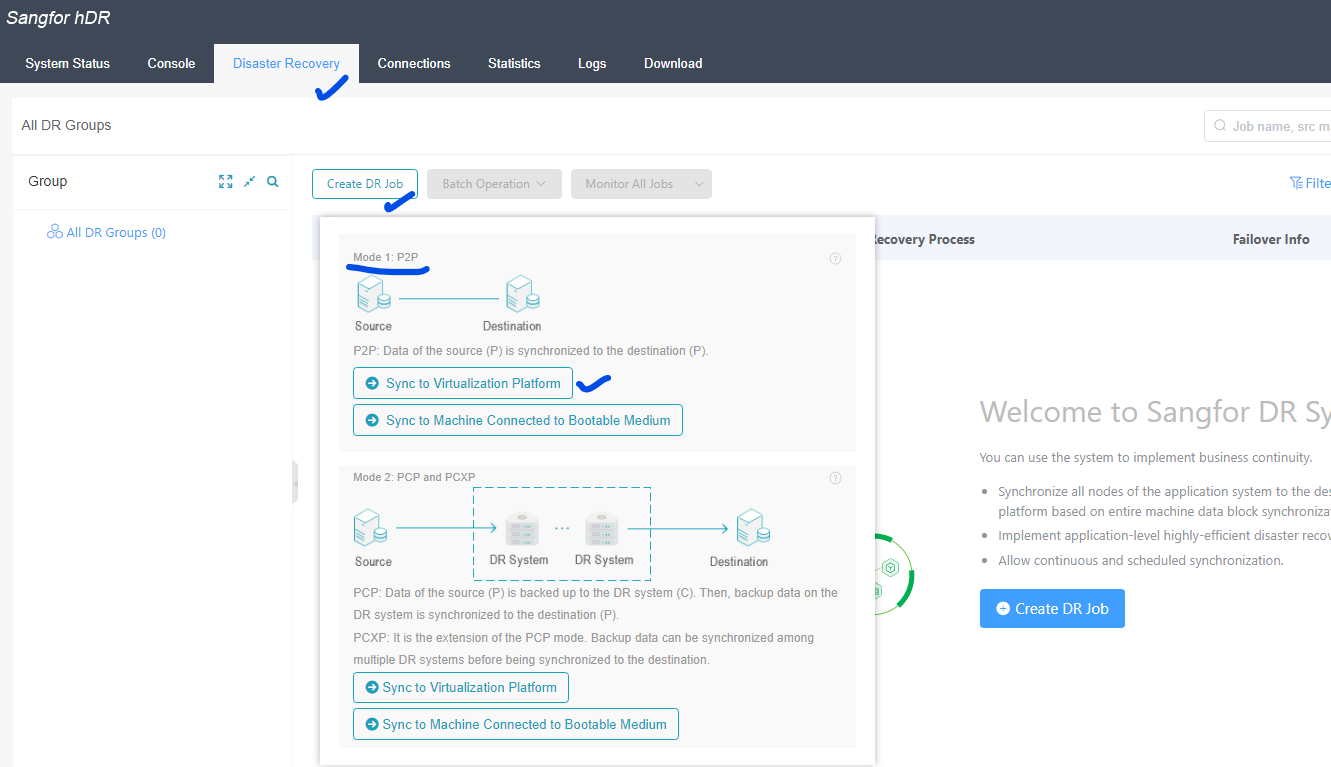Click the Filter funnel icon

click(x=1296, y=183)
